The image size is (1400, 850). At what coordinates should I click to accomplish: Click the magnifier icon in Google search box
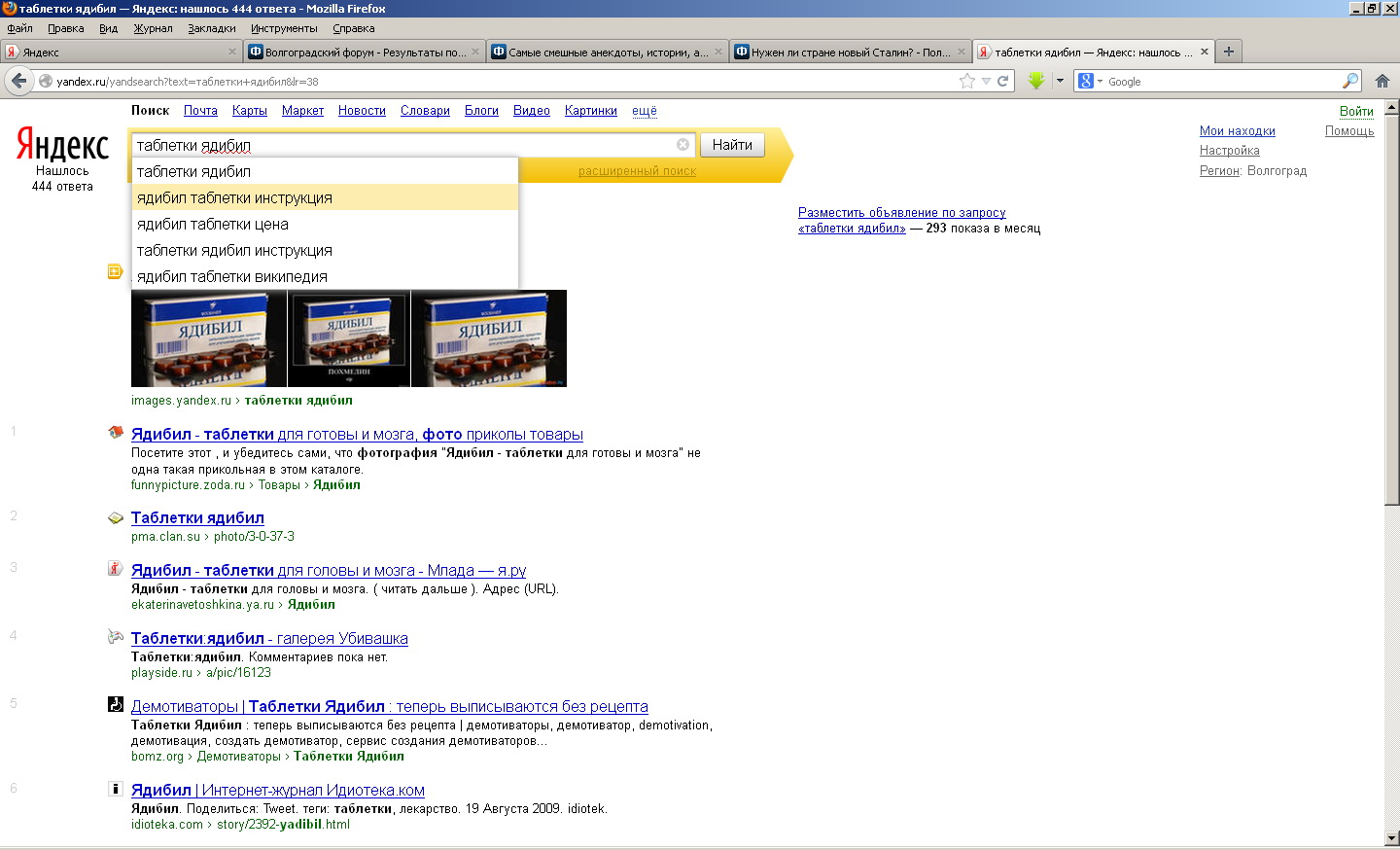coord(1350,81)
